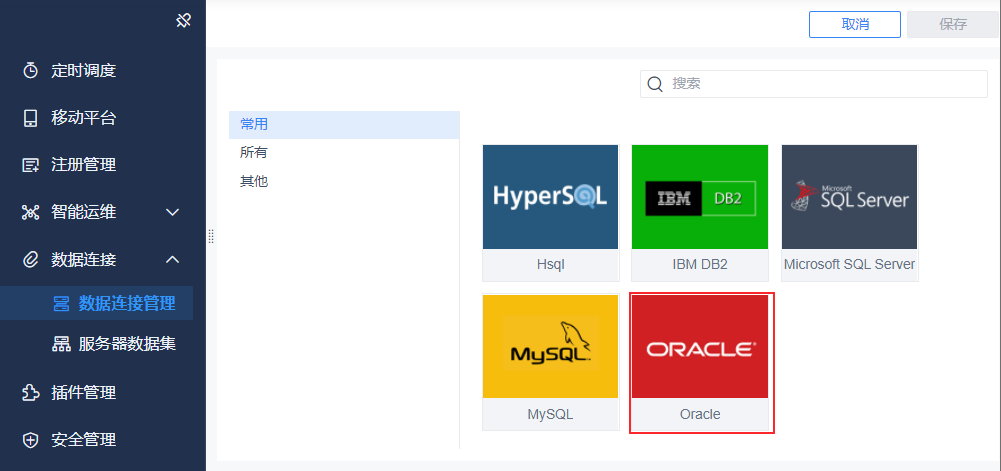This screenshot has height=471, width=1001.
Task: Select the 常用 database category
Action: pyautogui.click(x=344, y=124)
